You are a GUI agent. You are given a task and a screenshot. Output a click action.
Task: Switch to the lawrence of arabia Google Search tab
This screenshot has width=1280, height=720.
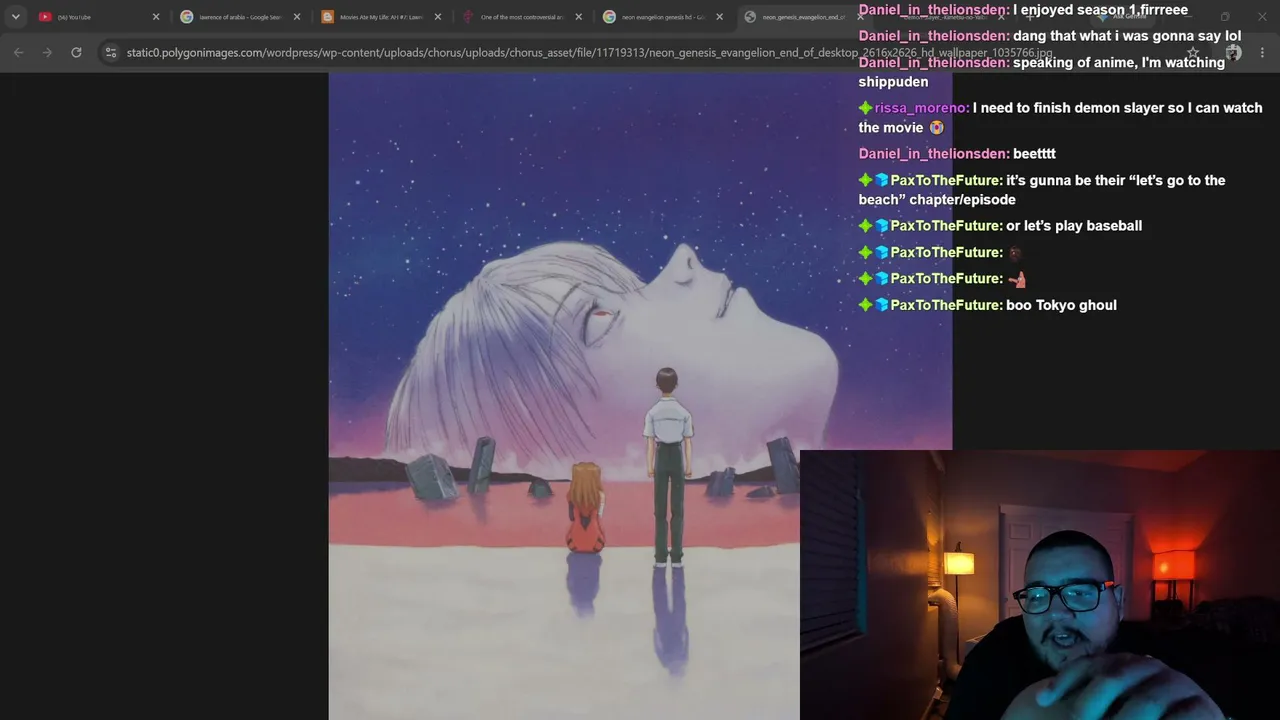240,17
